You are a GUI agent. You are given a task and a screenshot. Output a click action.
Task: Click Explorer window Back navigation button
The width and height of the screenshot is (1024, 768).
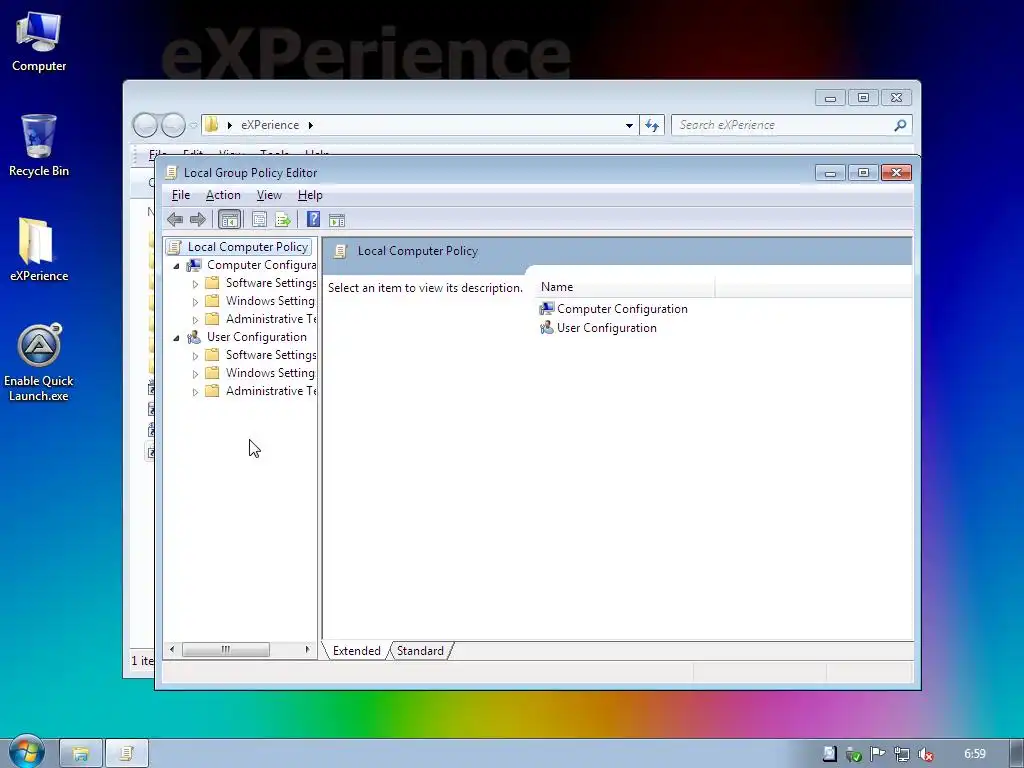point(146,125)
